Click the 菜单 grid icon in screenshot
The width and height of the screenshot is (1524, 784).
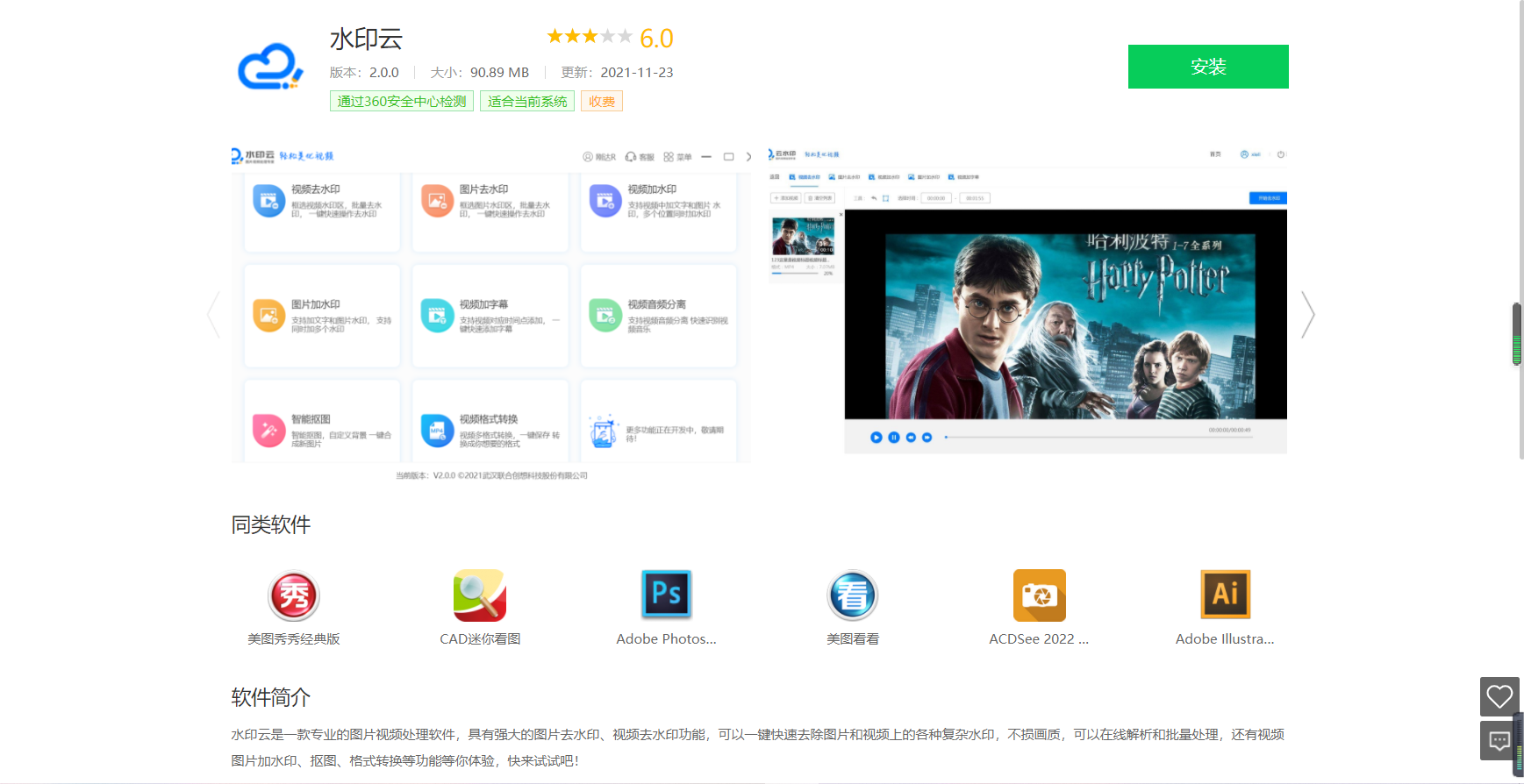pyautogui.click(x=669, y=157)
